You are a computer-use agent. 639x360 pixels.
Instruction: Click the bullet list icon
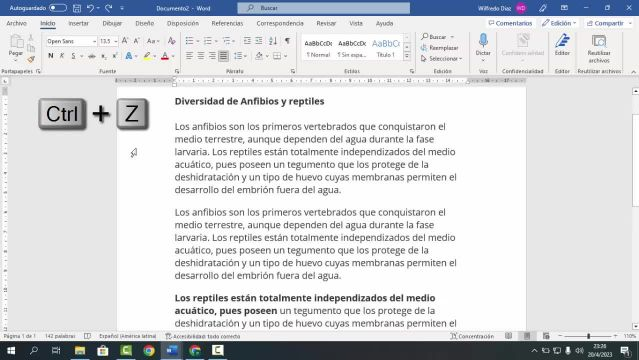[x=189, y=41]
